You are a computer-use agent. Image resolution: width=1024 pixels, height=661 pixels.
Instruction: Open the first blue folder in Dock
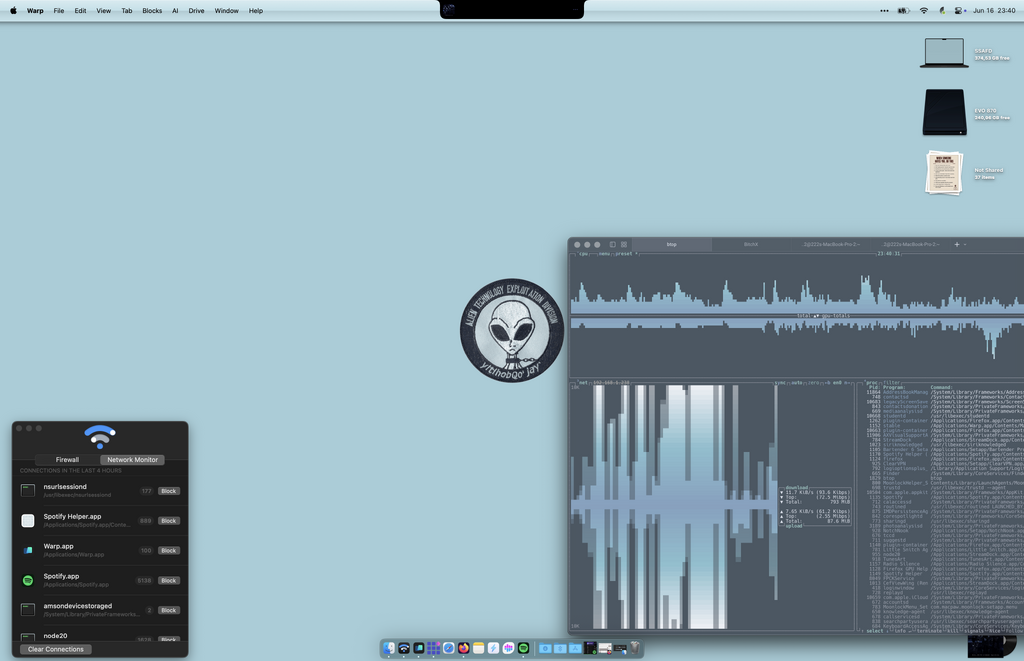[545, 648]
